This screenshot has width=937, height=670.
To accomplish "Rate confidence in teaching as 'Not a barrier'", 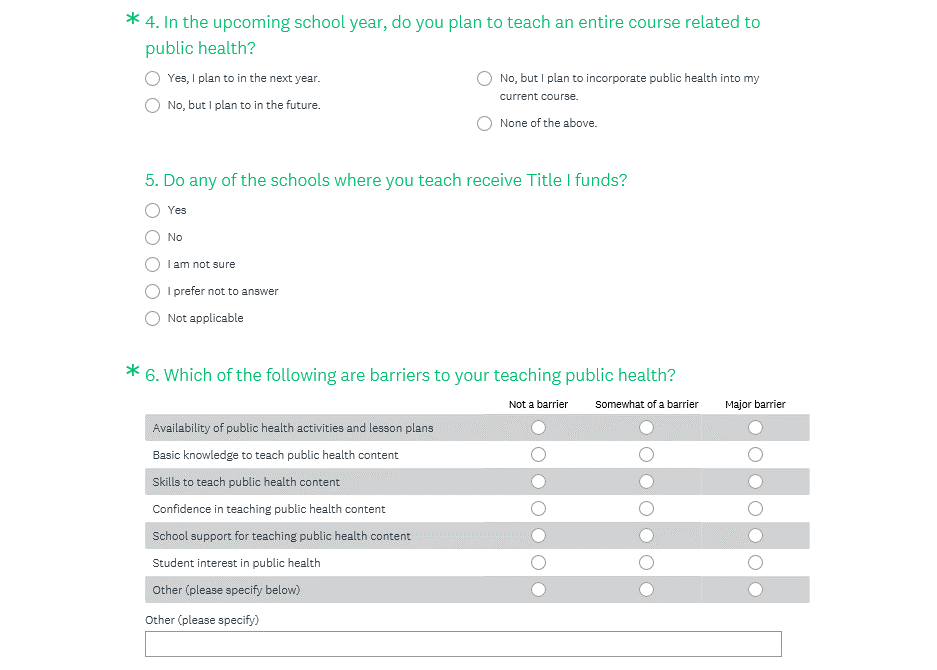I will [x=538, y=509].
